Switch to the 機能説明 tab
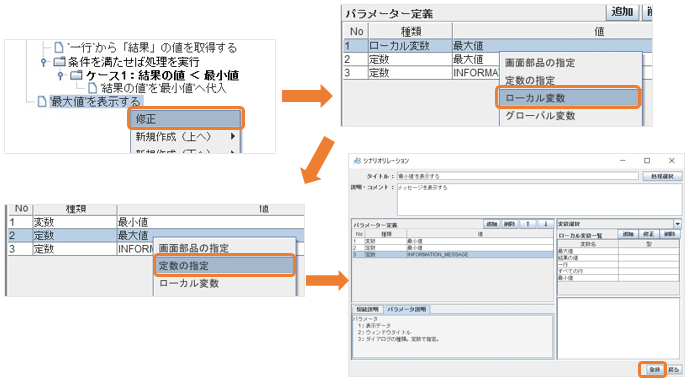The width and height of the screenshot is (687, 380). 367,309
